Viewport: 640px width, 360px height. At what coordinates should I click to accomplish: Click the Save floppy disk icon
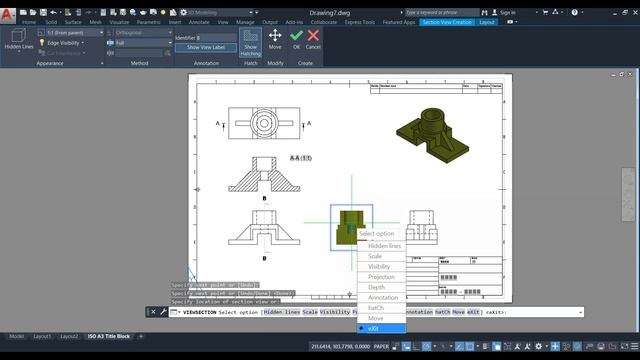tap(43, 13)
